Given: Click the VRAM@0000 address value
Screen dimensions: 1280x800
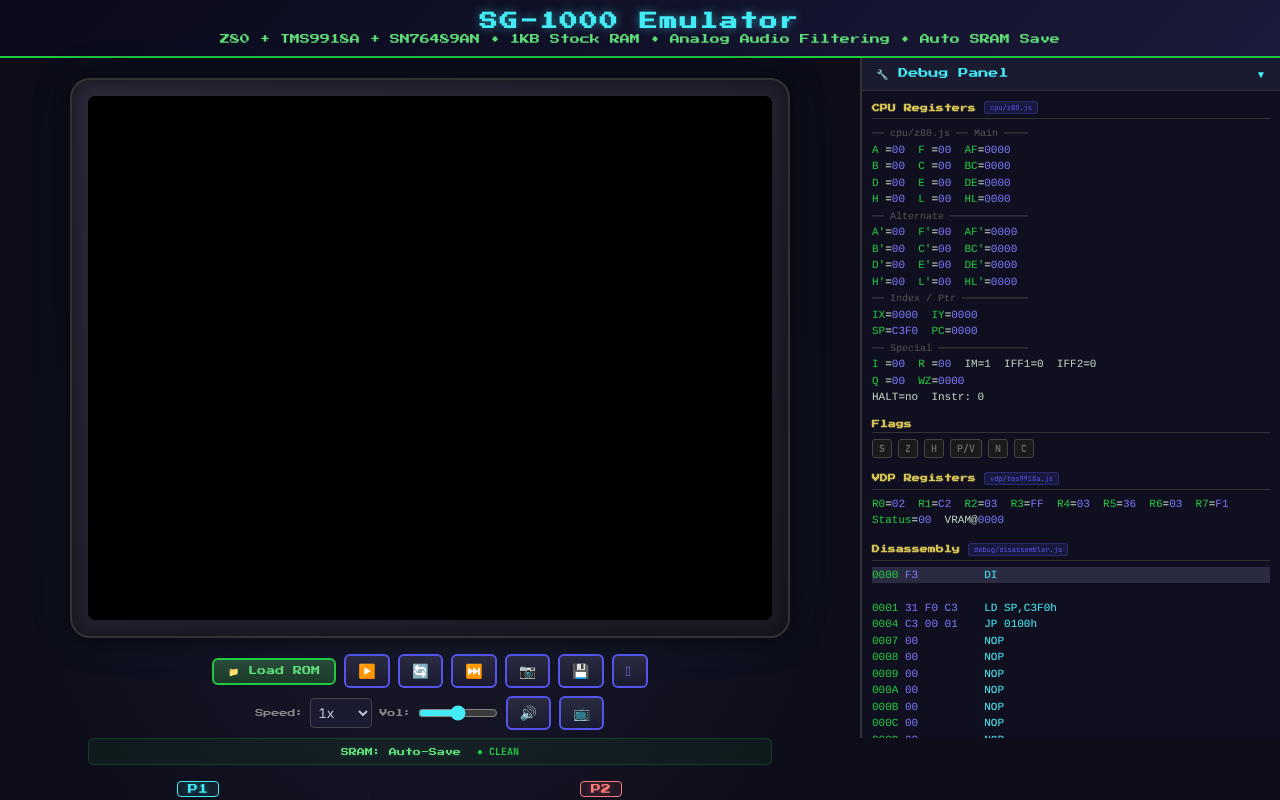Looking at the screenshot, I should coord(974,520).
